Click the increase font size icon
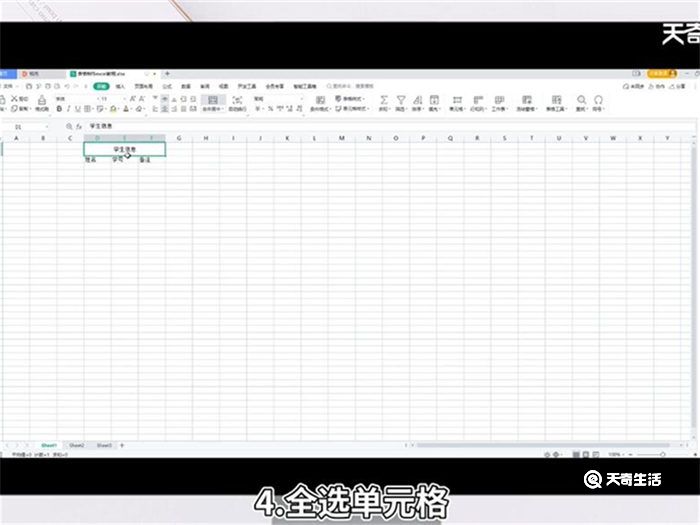 pos(133,99)
